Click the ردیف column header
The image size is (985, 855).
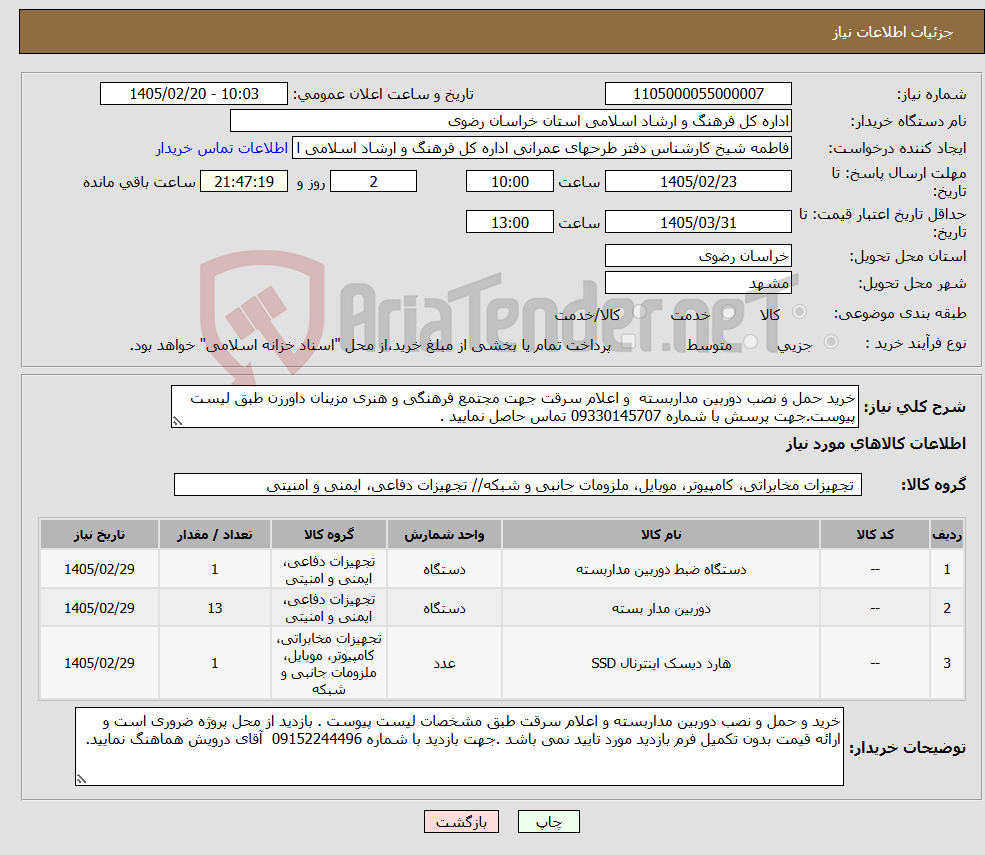click(x=947, y=535)
